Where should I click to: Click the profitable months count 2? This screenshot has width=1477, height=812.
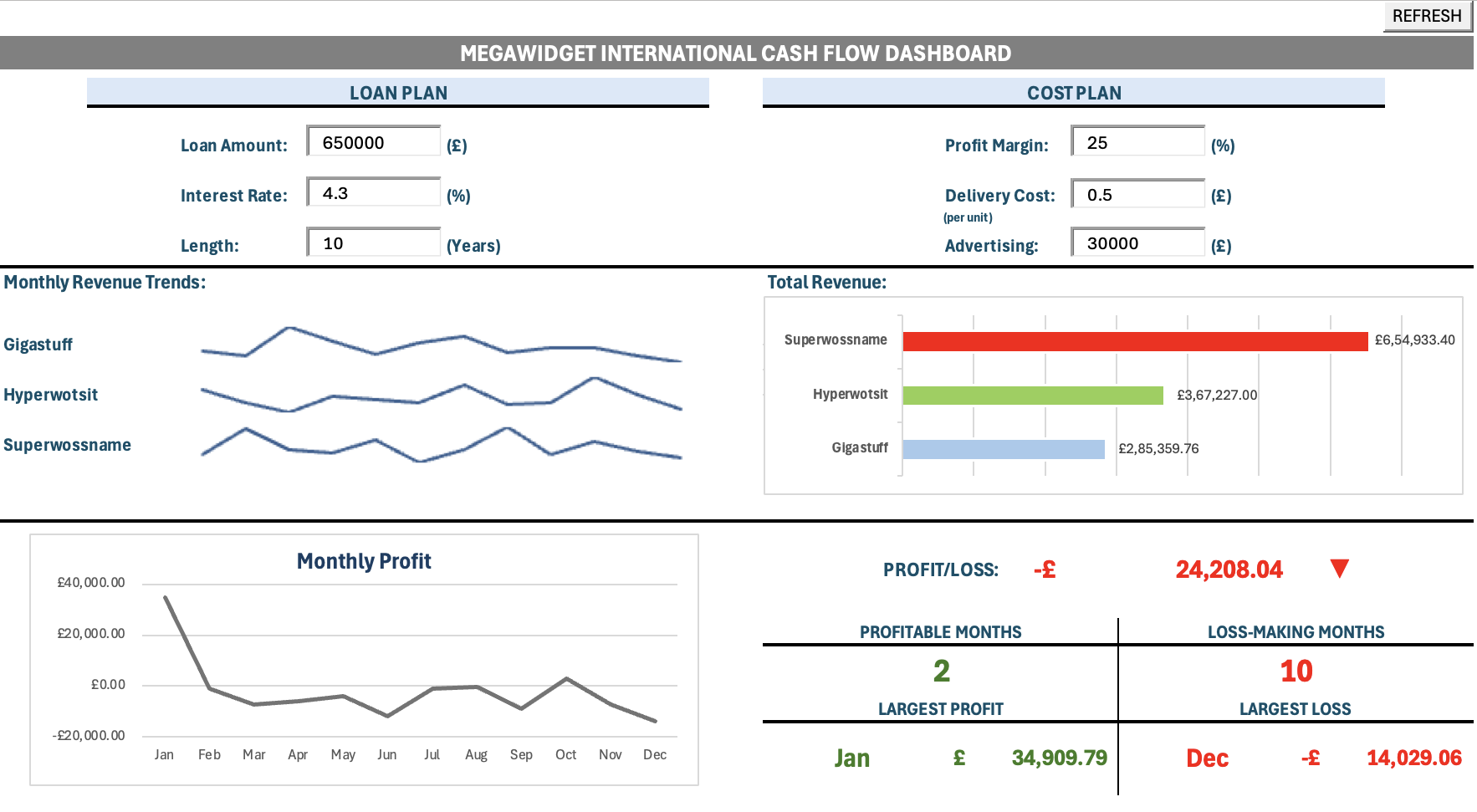[941, 671]
